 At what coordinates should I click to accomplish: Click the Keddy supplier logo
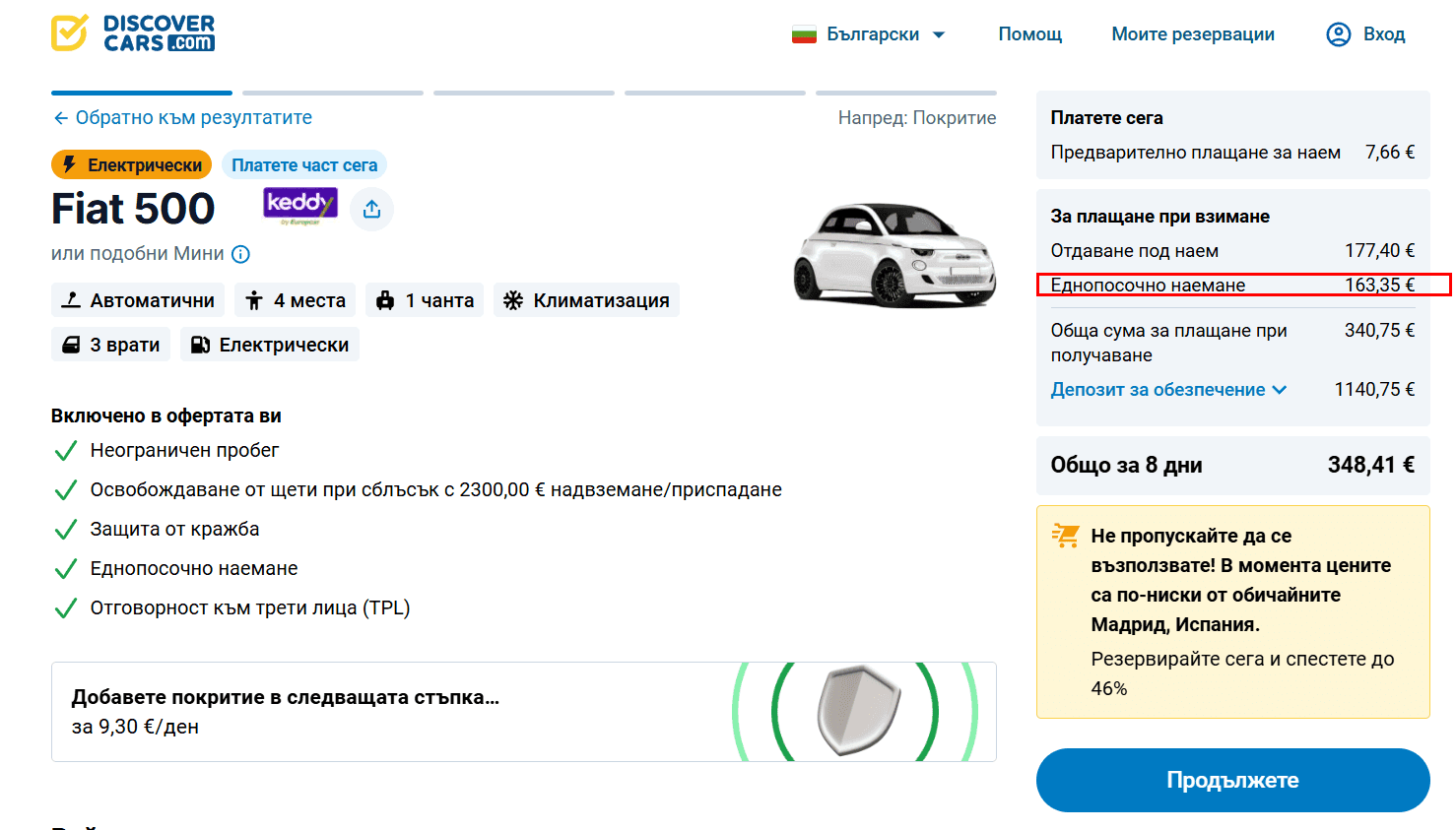pos(300,206)
